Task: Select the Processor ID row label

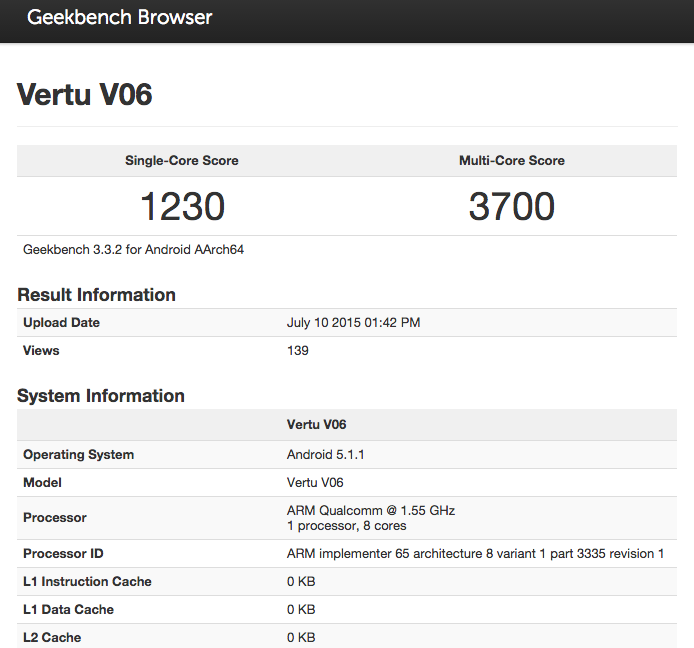Action: pos(63,554)
